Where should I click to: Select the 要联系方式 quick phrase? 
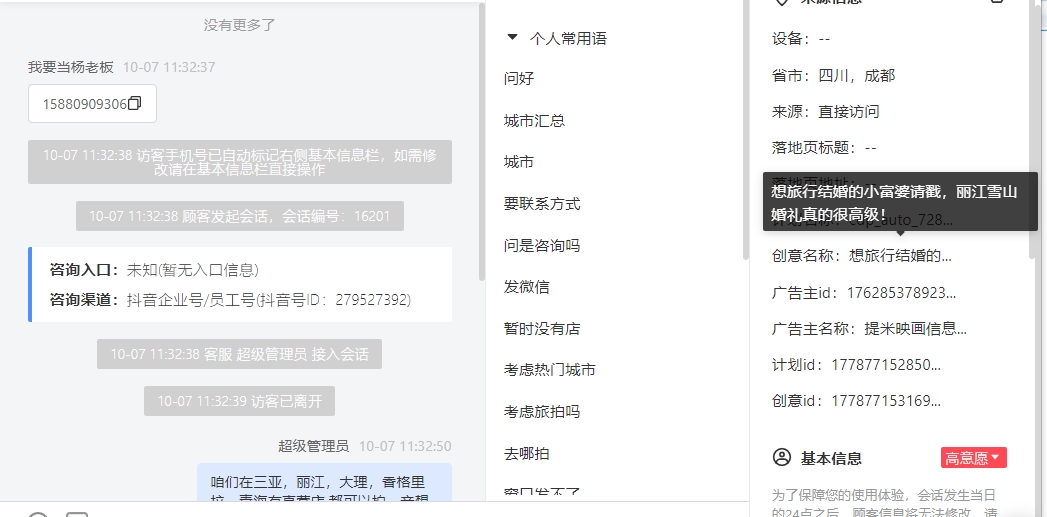(542, 204)
